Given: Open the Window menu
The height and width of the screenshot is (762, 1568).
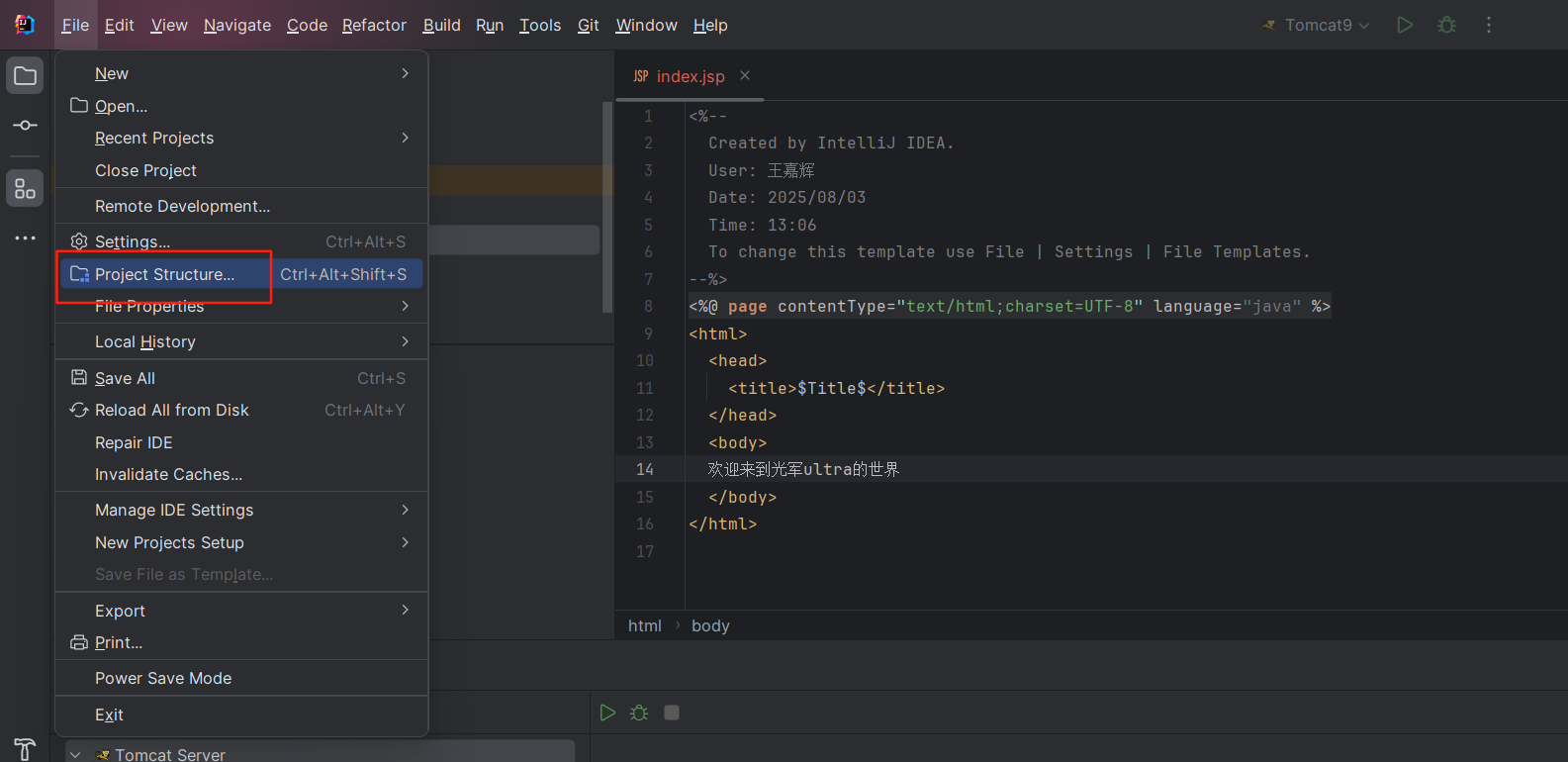Looking at the screenshot, I should click(646, 25).
